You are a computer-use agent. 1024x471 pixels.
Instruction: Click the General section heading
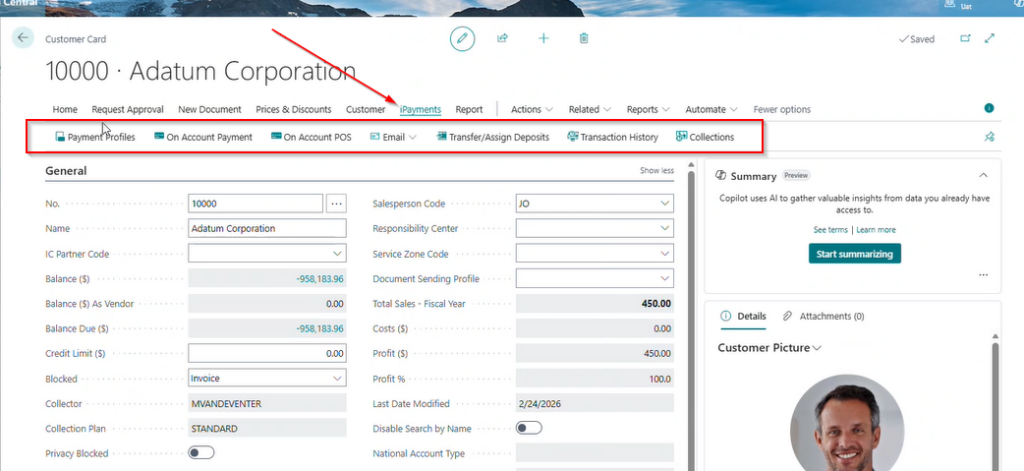point(66,171)
